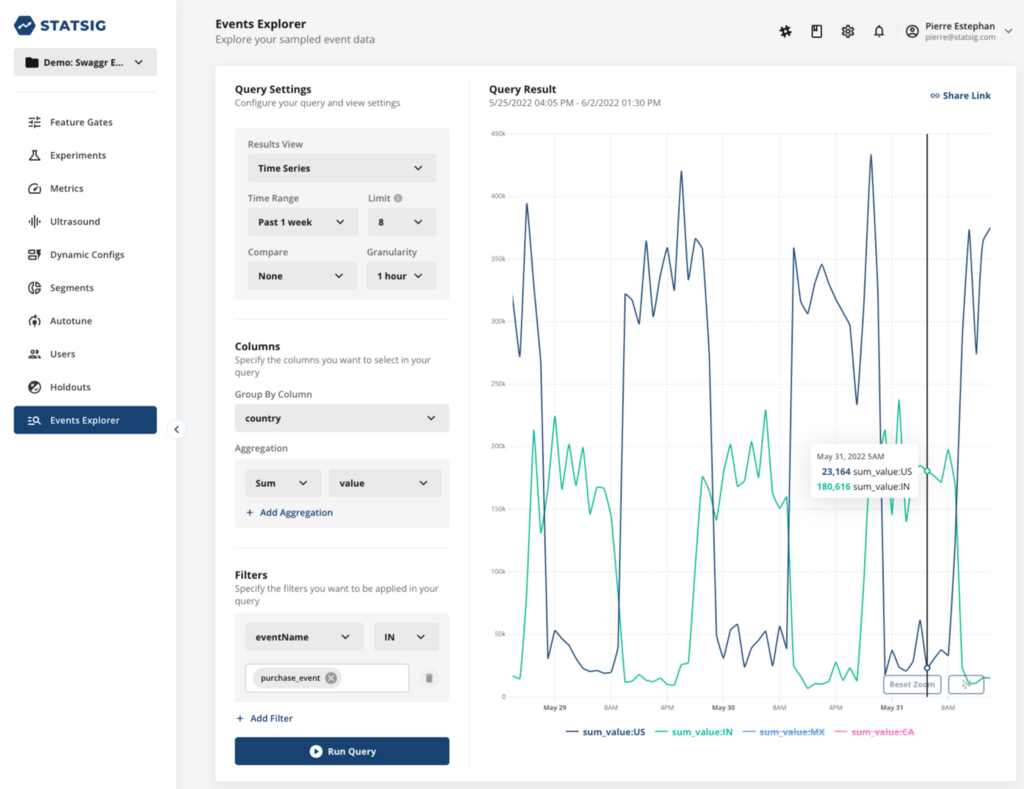1024x789 pixels.
Task: Open the Feature Gates sliders icon
Action: pos(35,122)
